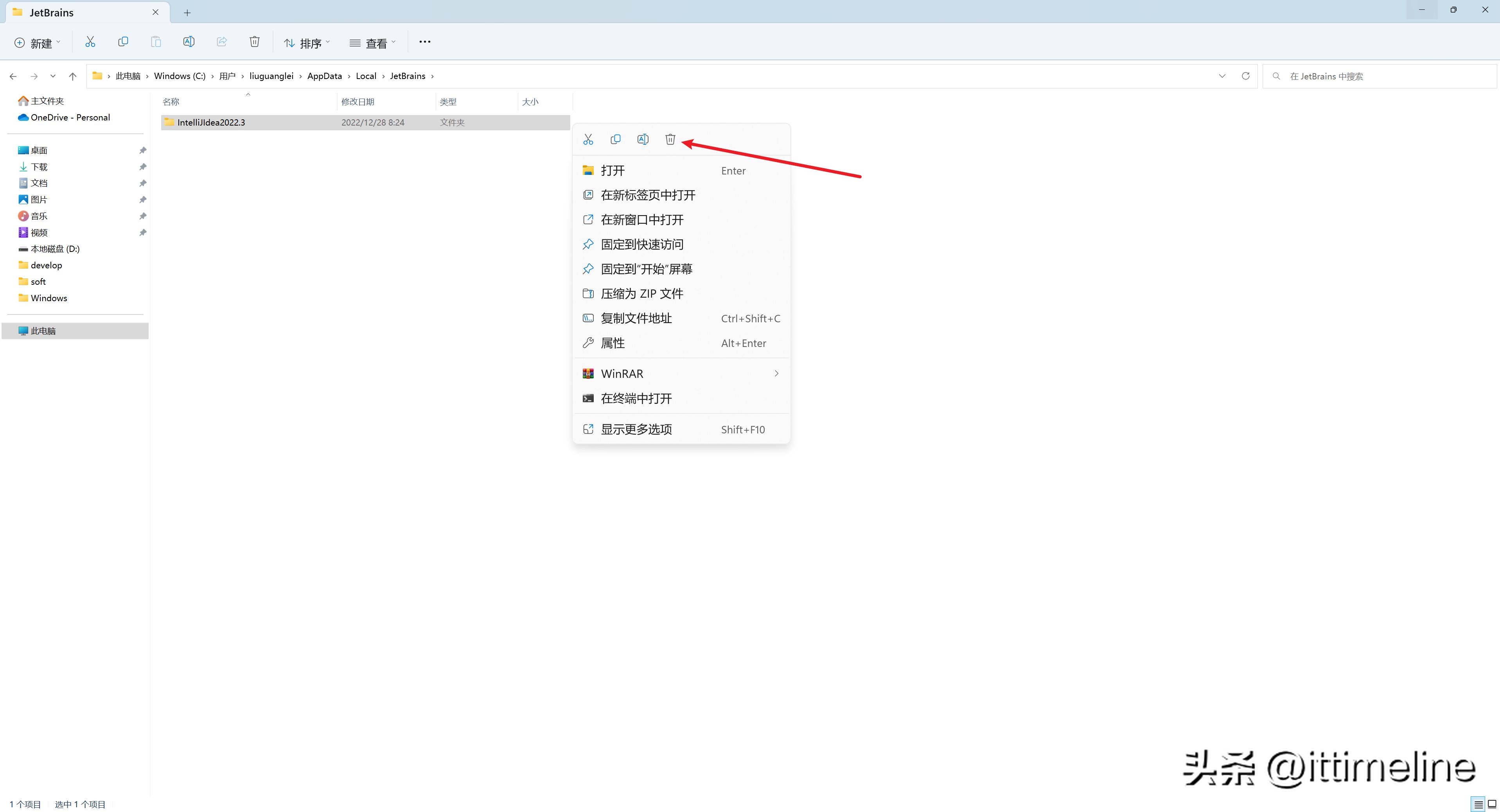The width and height of the screenshot is (1500, 812).
Task: Open the 排序 sort dropdown
Action: tap(307, 43)
